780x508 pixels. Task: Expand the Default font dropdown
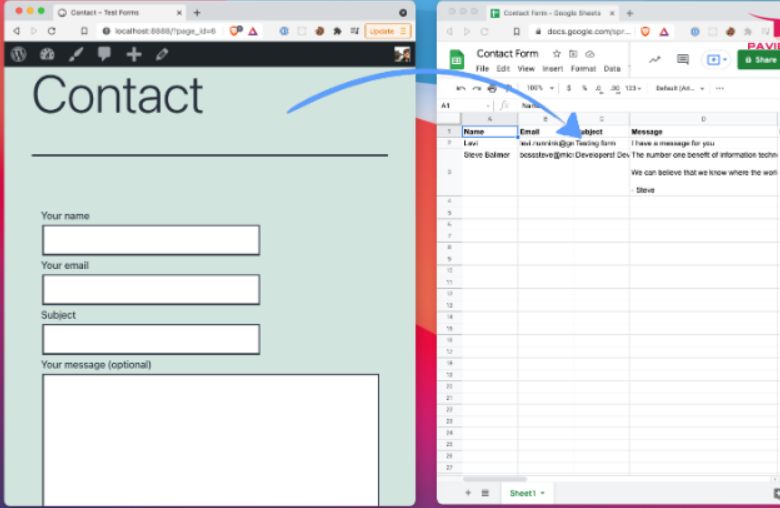click(680, 88)
